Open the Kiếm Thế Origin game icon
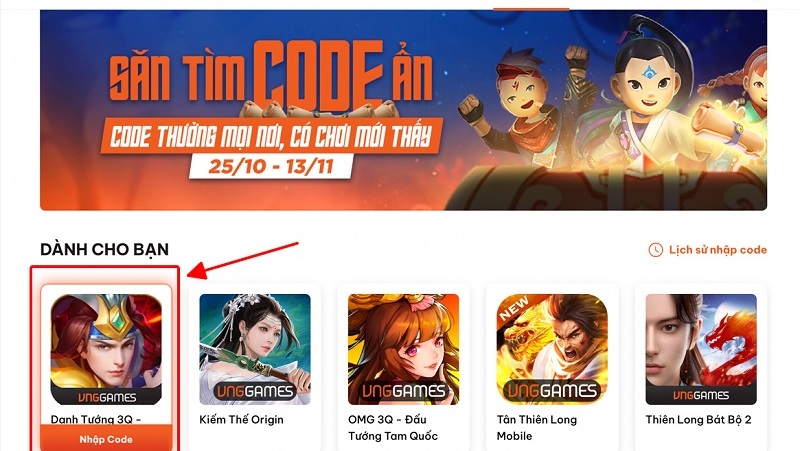The width and height of the screenshot is (800, 451). [255, 349]
